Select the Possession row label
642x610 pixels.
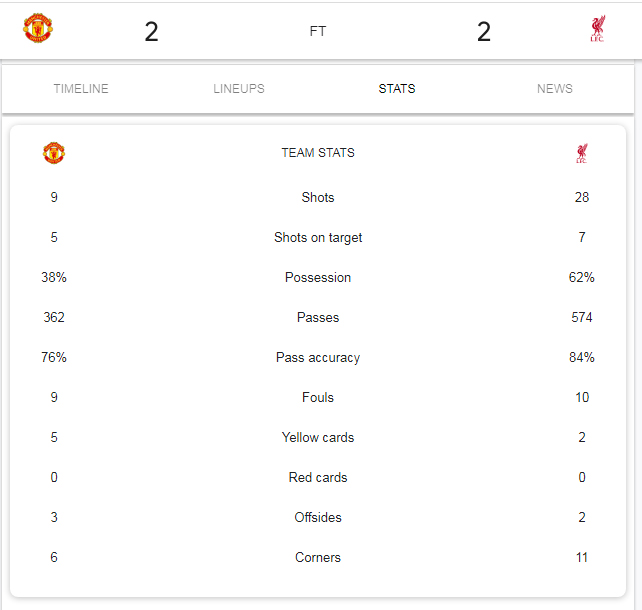318,278
